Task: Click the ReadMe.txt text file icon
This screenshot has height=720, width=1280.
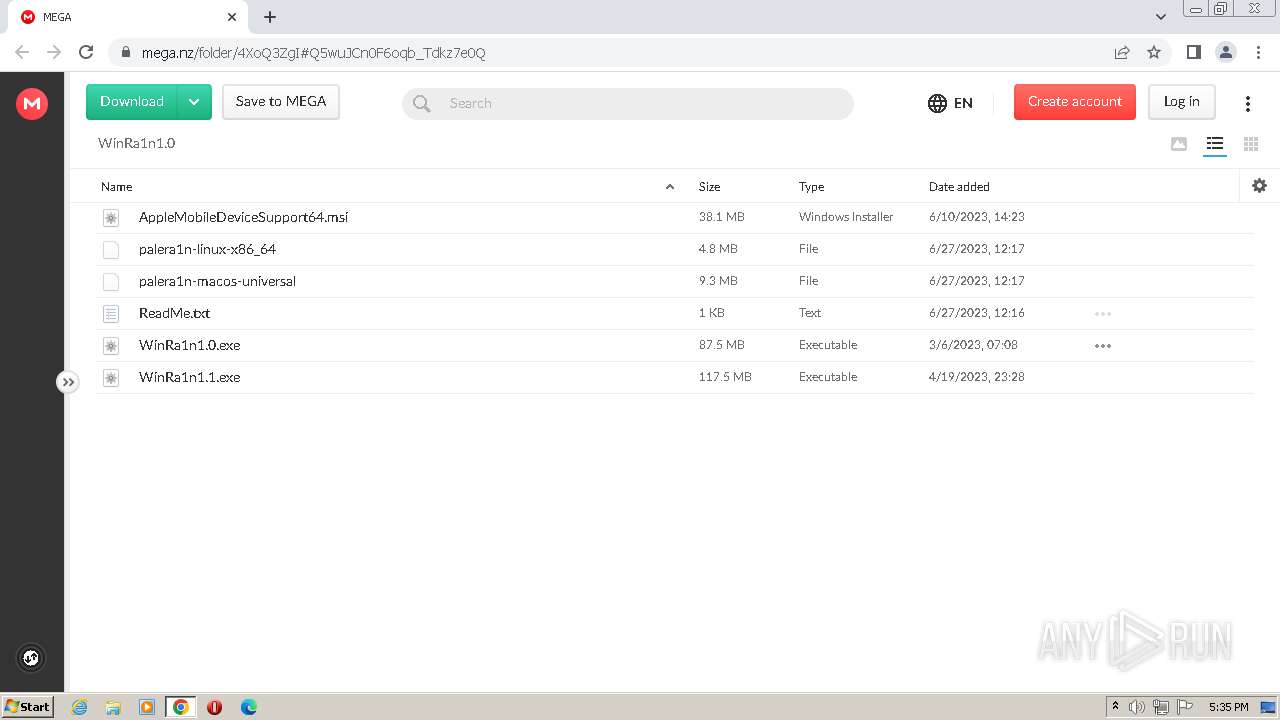Action: pyautogui.click(x=111, y=313)
